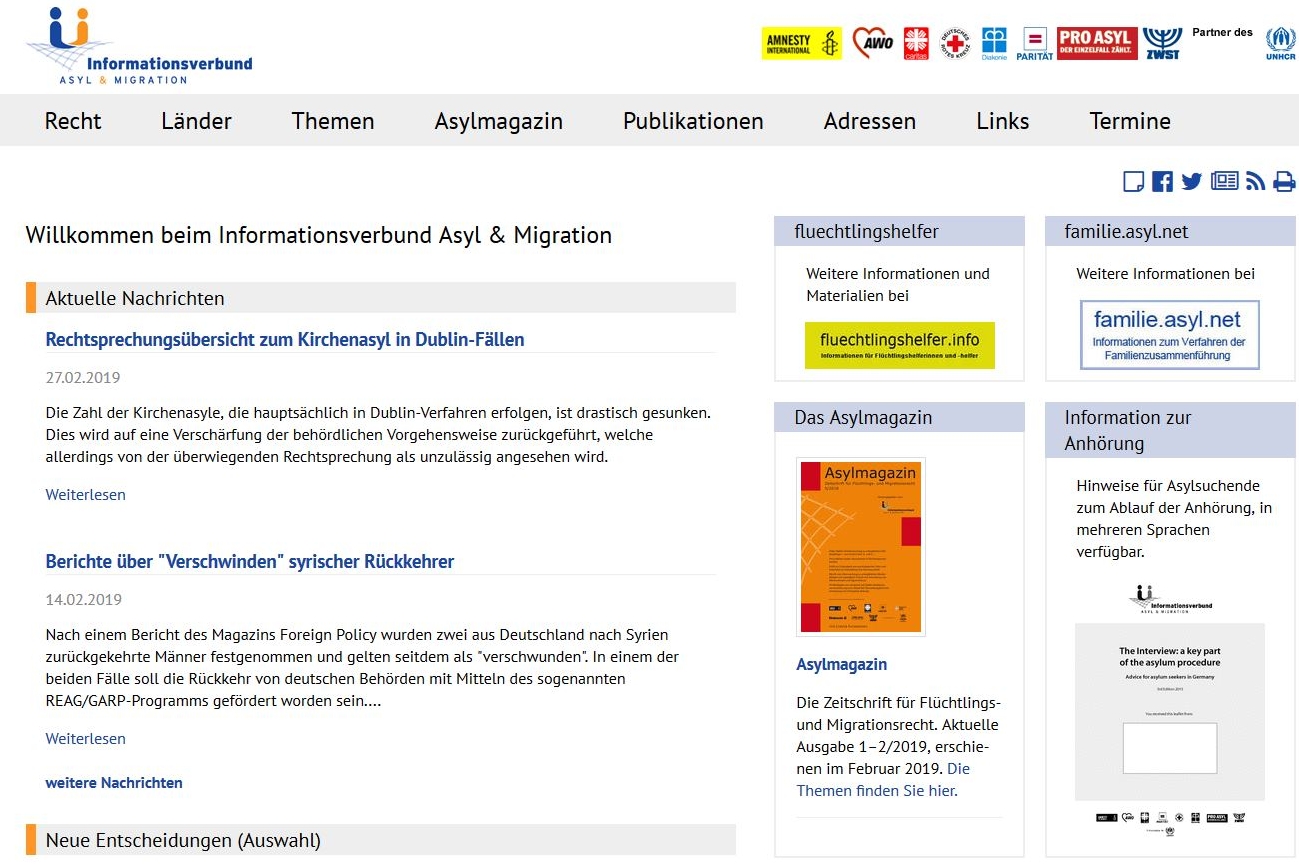
Task: Click the sticky note icon
Action: (x=1133, y=181)
